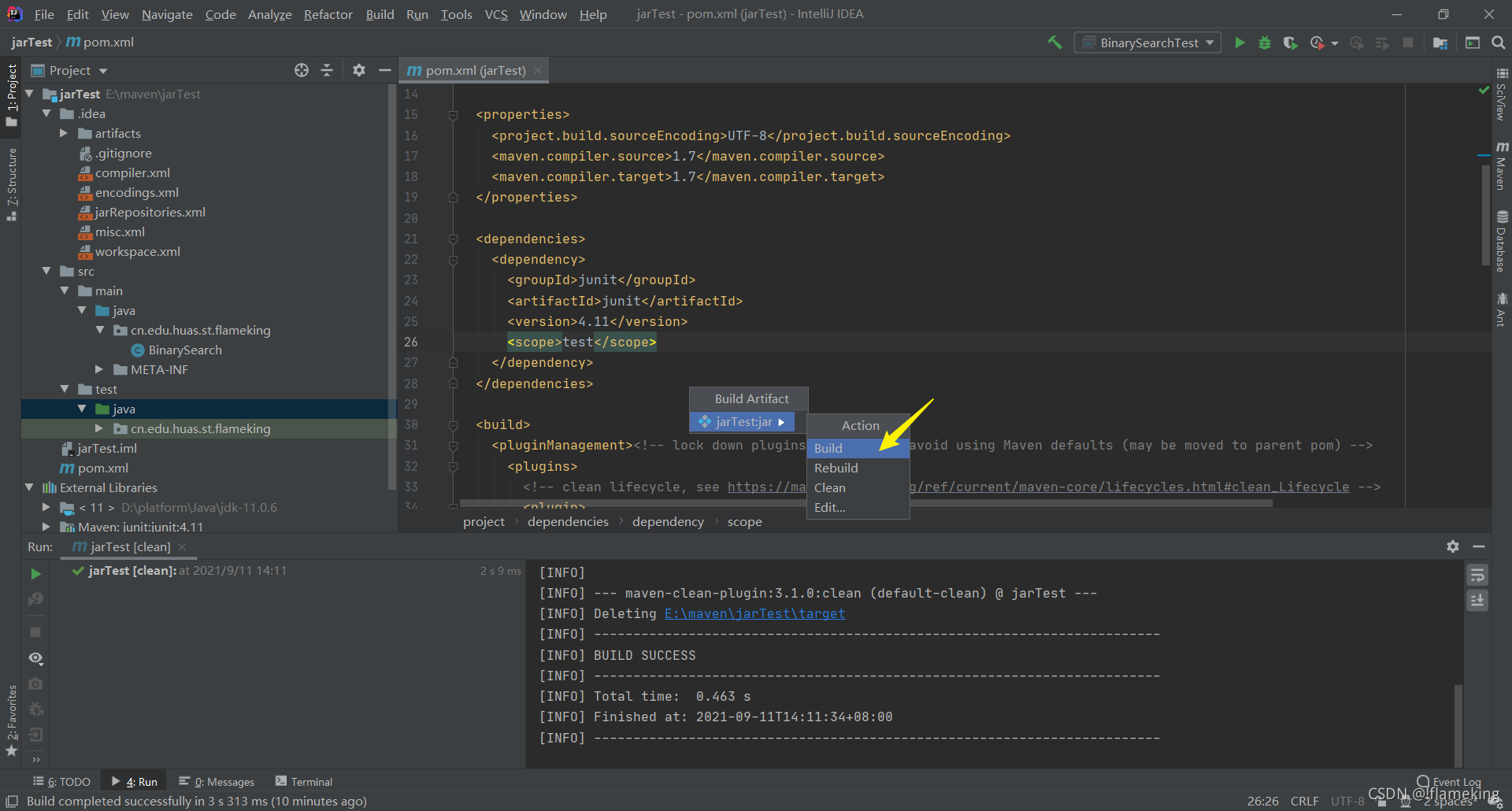This screenshot has height=811, width=1512.
Task: Select Clean in Action popup
Action: tap(858, 487)
